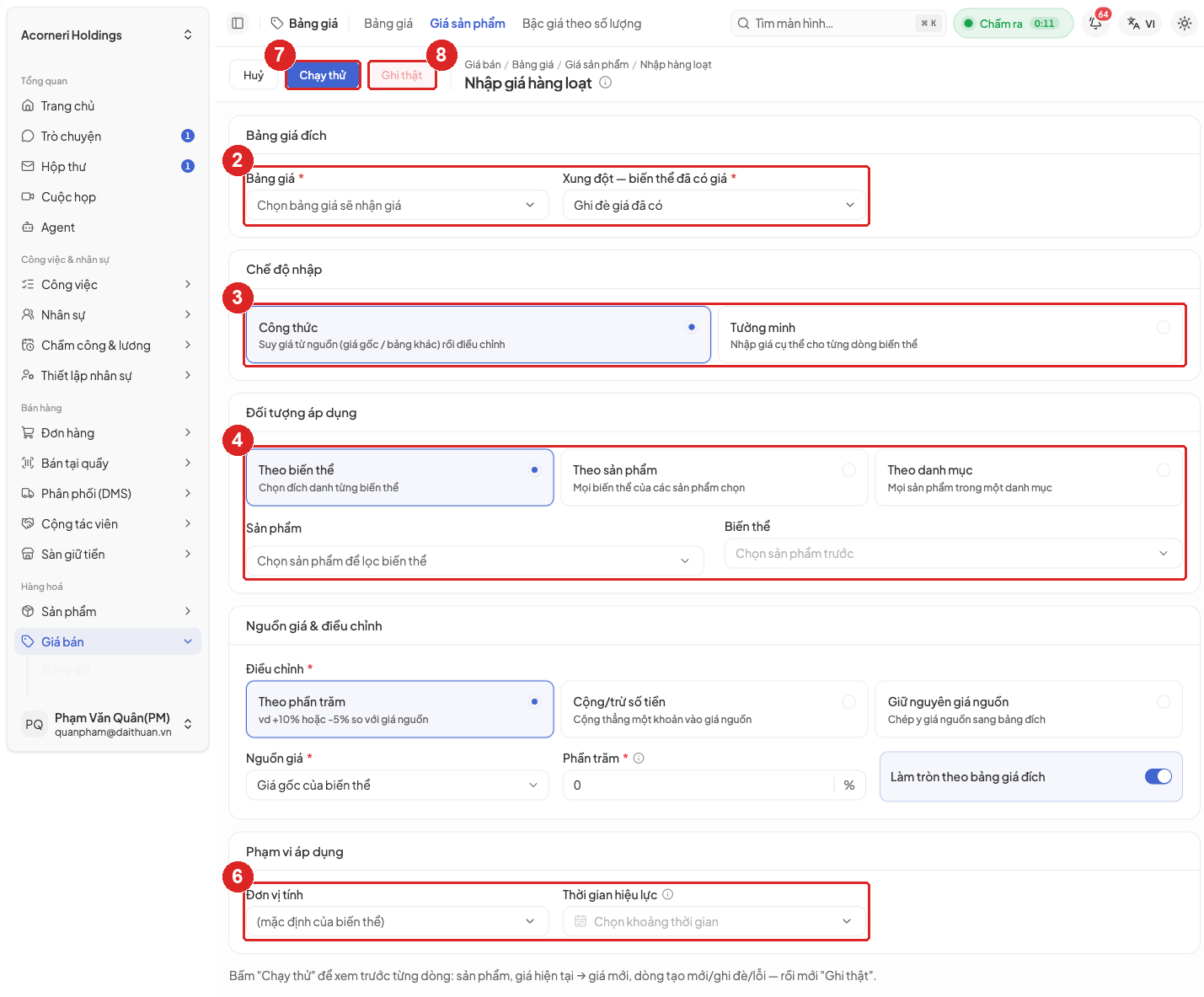The width and height of the screenshot is (1204, 997).
Task: Click the info icon beside Nhập giá hàng loạt
Action: coord(605,83)
